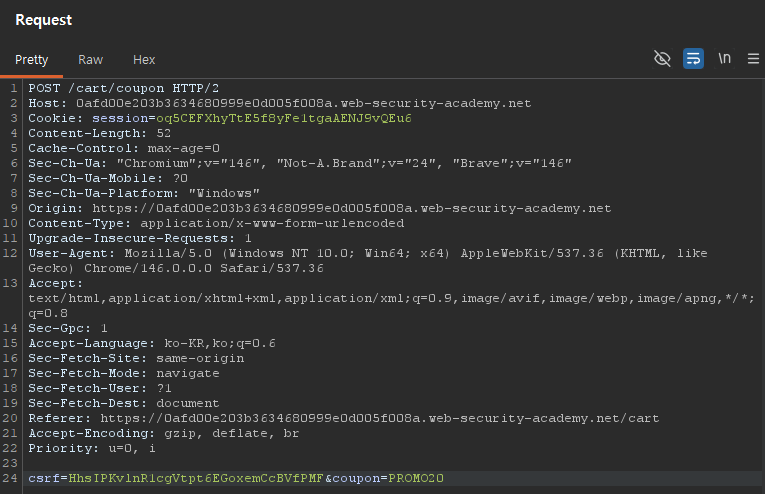765x494 pixels.
Task: Click the PROMO20 coupon value
Action: pos(416,479)
